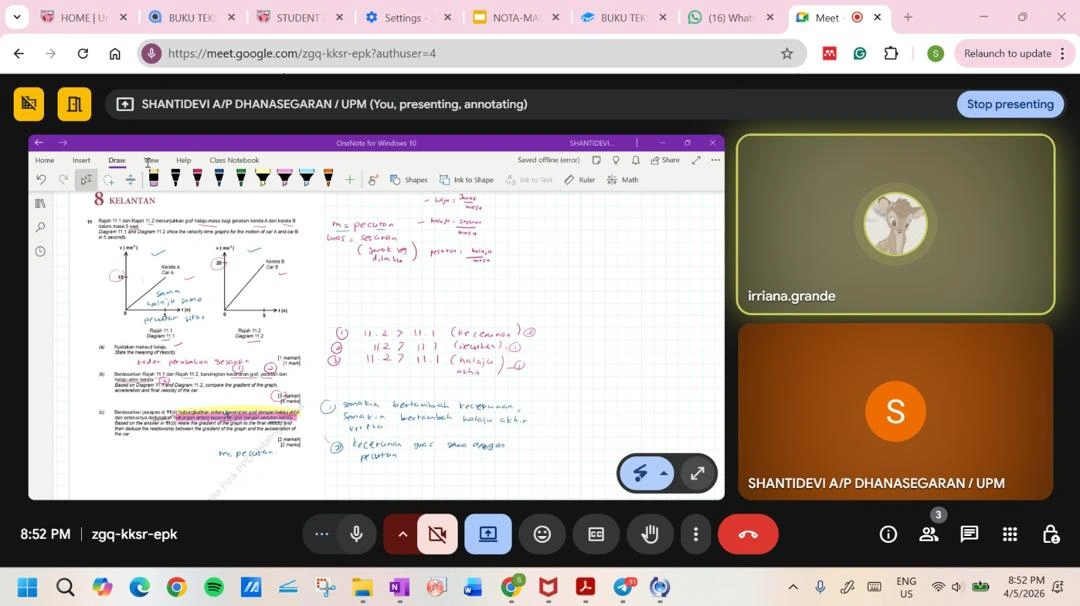
Task: Toggle microphone in Meet controls
Action: click(x=357, y=534)
